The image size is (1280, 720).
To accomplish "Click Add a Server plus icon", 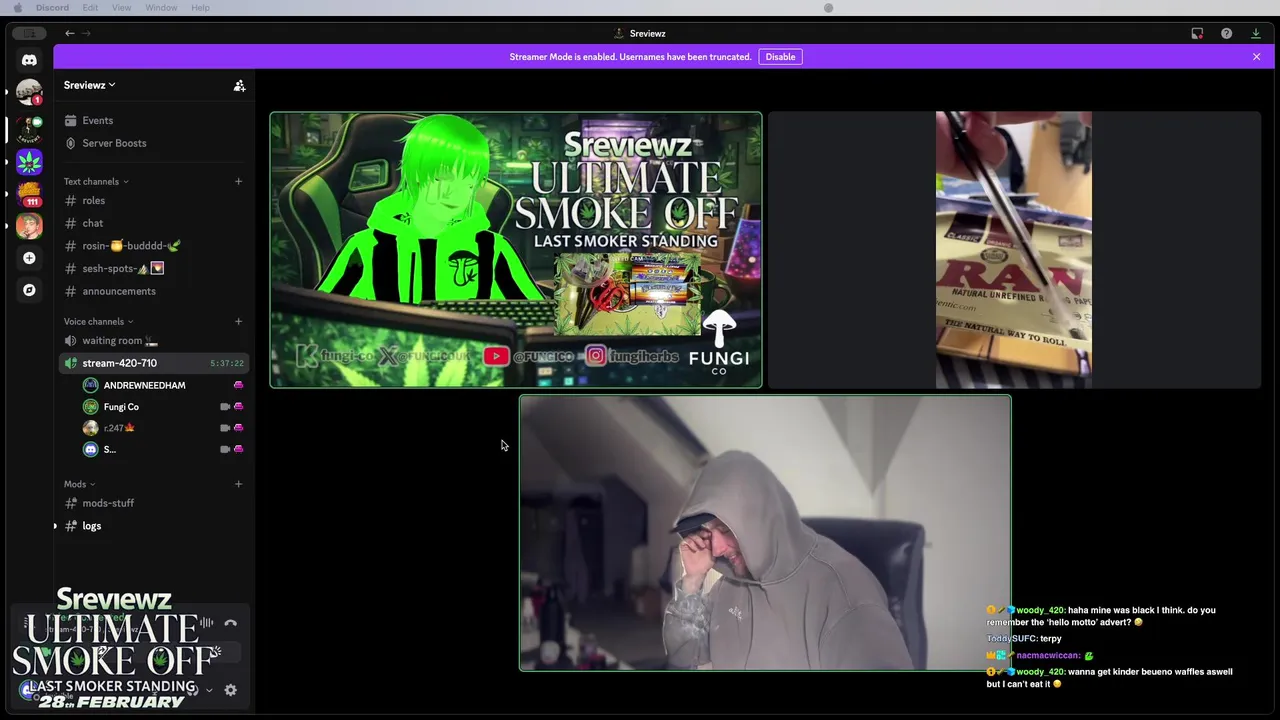I will point(29,258).
